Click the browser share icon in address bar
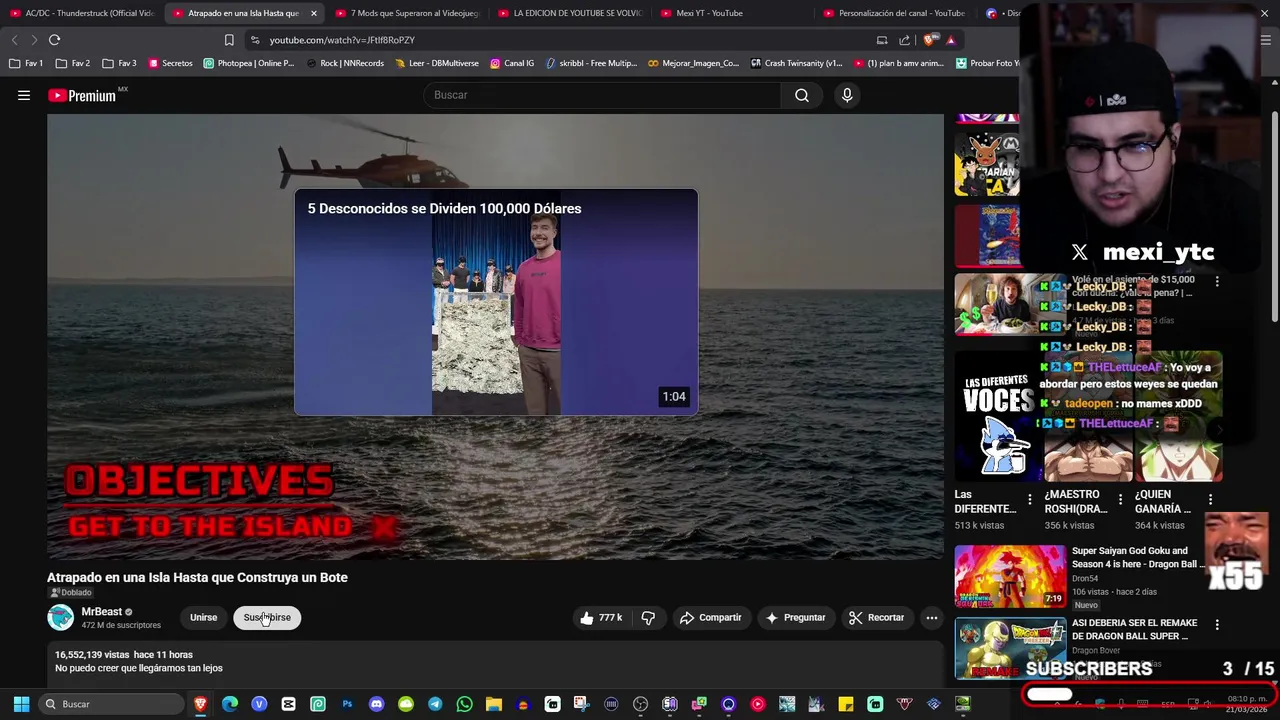The image size is (1280, 720). [905, 40]
